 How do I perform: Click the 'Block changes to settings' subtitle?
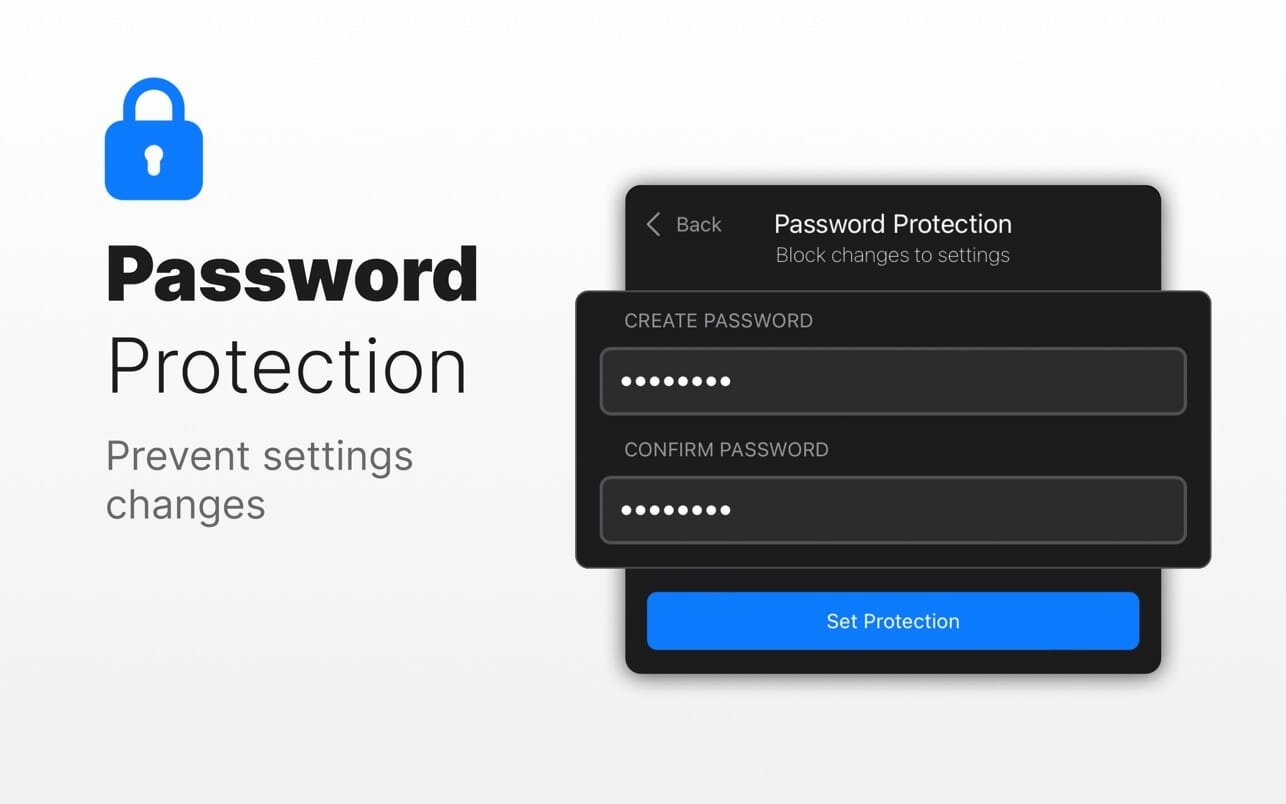click(893, 255)
